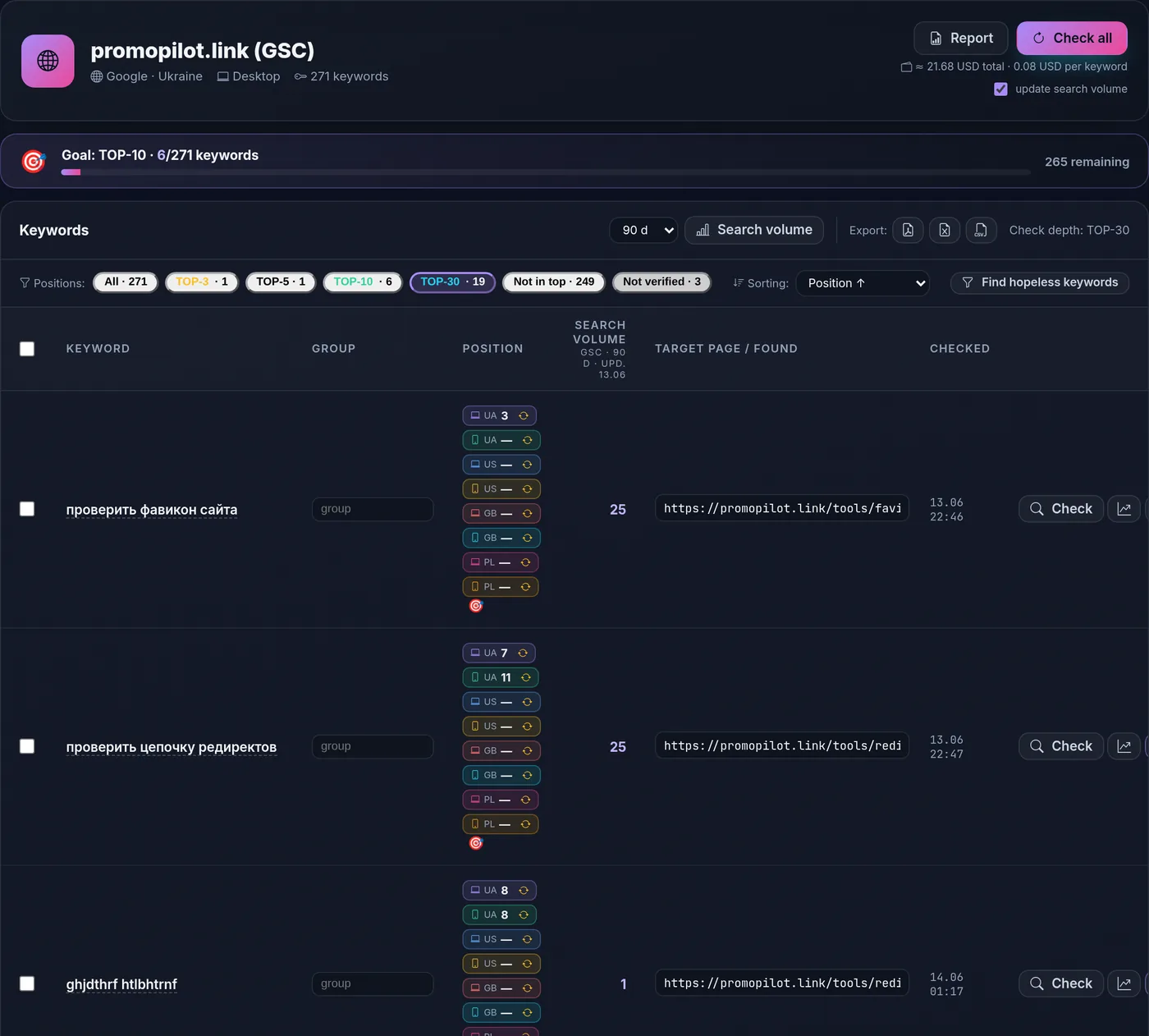
Task: Tick the select-all checkbox in table header
Action: pyautogui.click(x=27, y=349)
